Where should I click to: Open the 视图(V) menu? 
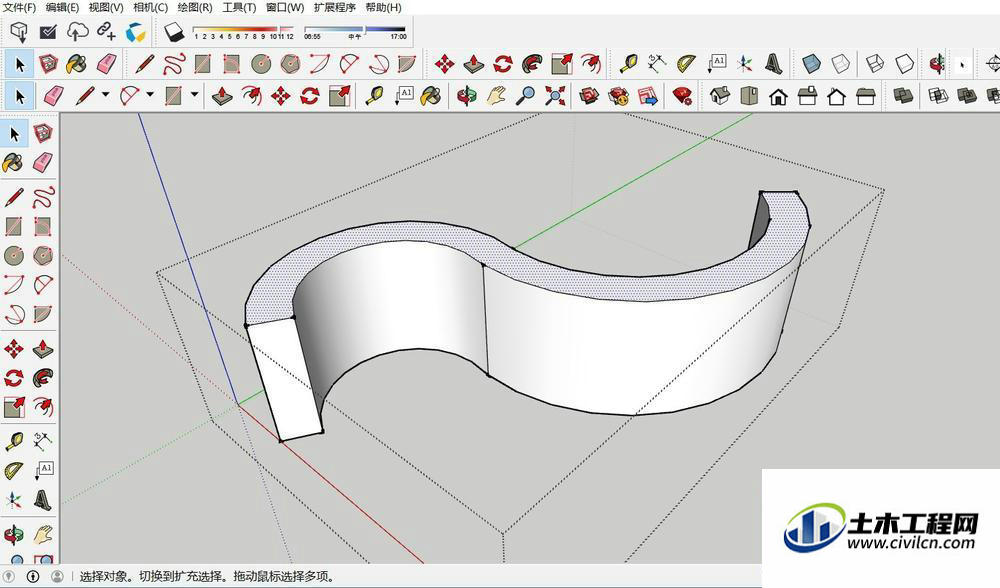coord(106,8)
